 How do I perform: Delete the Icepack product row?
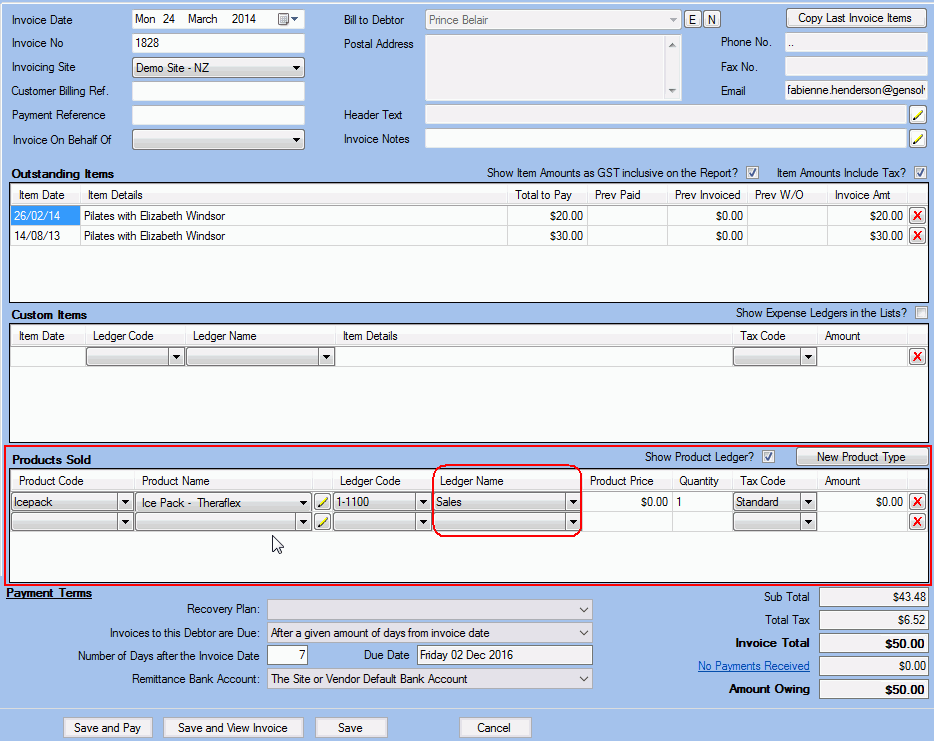(x=917, y=502)
